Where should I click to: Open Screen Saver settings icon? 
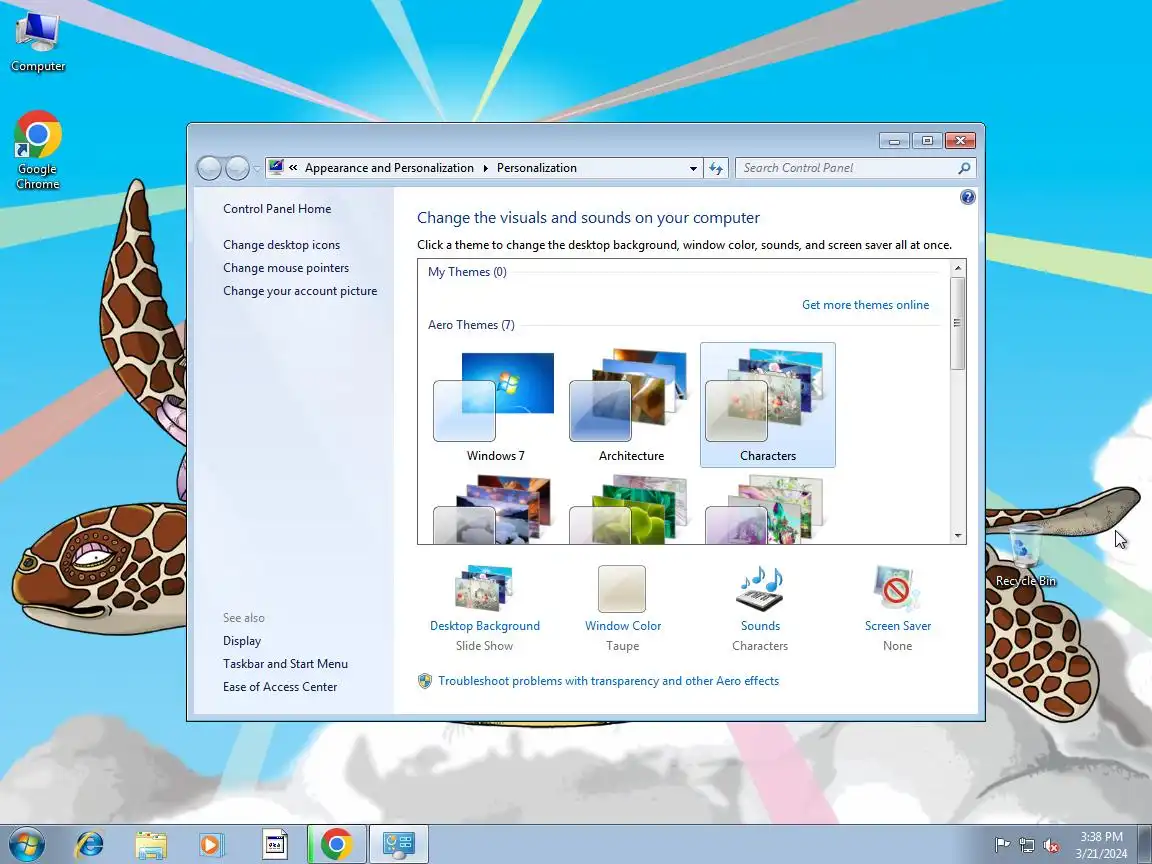(x=897, y=588)
